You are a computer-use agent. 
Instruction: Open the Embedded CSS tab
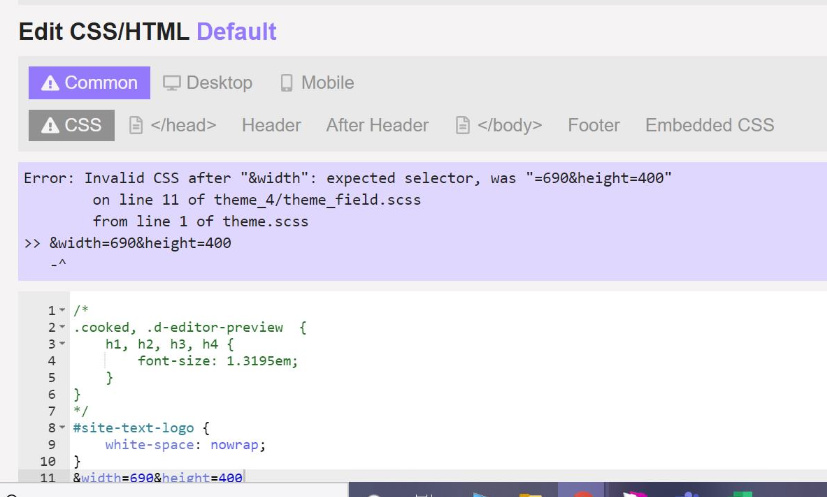[709, 126]
